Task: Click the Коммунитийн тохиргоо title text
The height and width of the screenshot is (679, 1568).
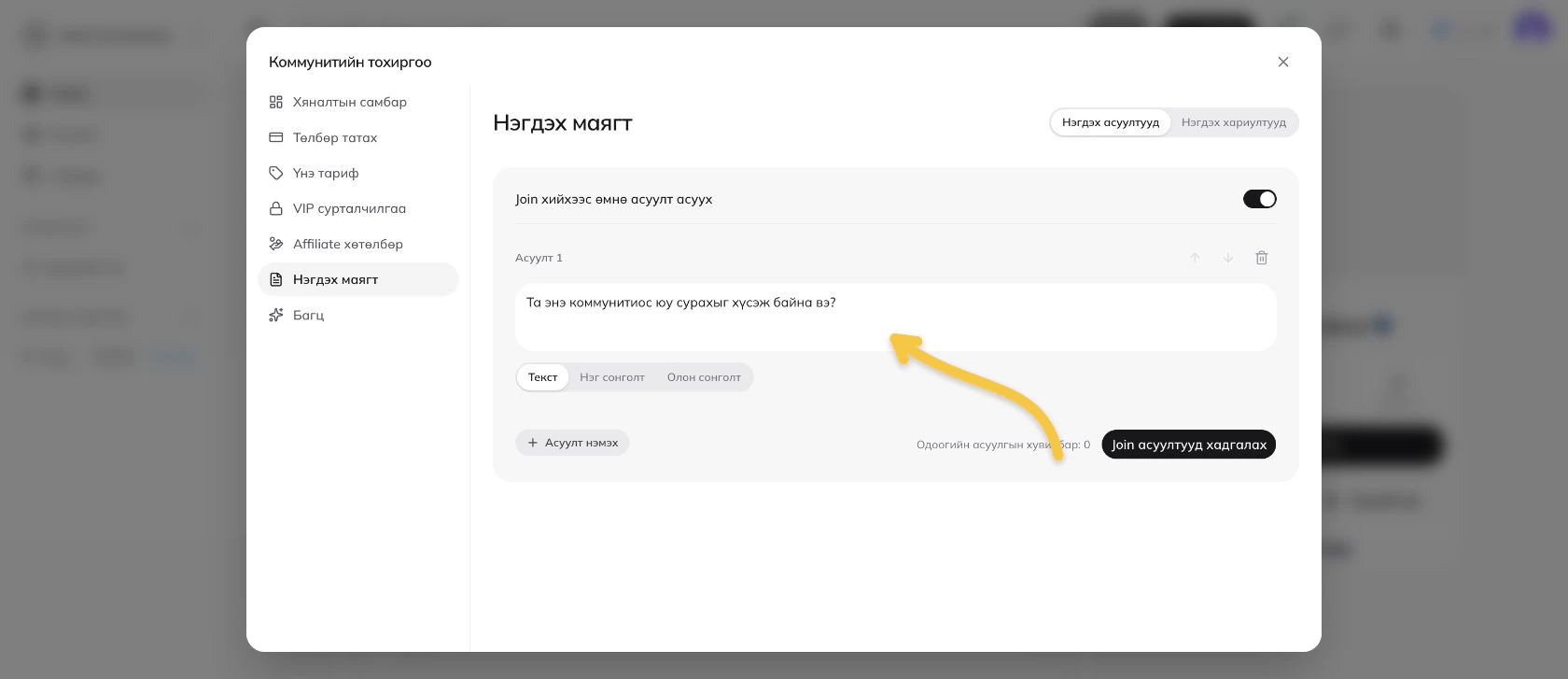Action: [x=350, y=62]
